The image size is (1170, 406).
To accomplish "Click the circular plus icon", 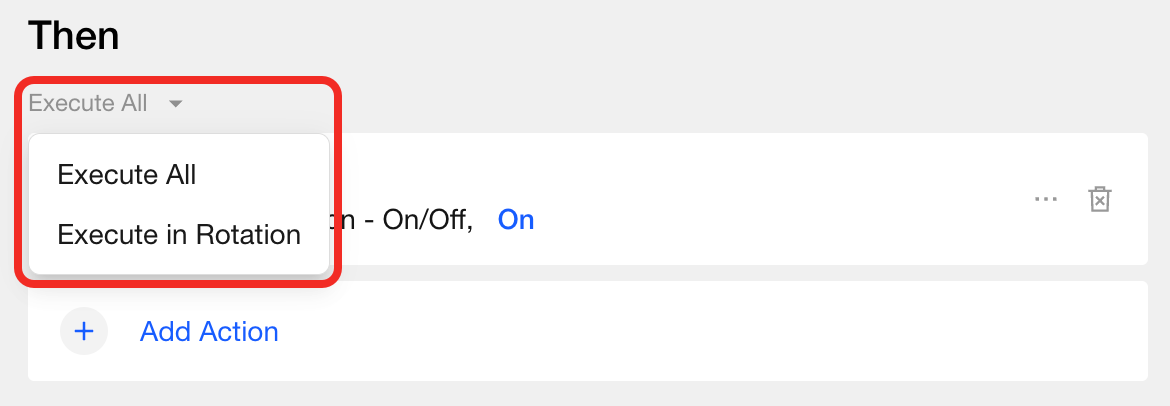I will pos(84,331).
